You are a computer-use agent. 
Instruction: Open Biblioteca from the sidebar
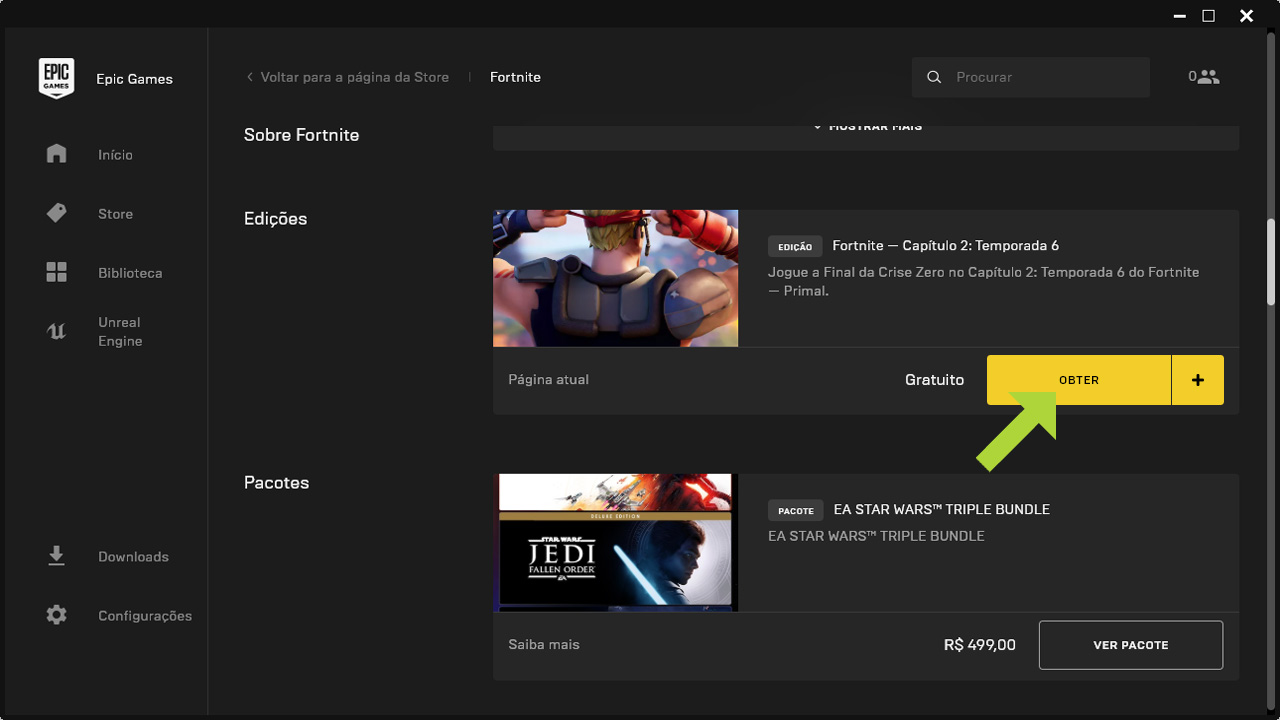pos(130,273)
